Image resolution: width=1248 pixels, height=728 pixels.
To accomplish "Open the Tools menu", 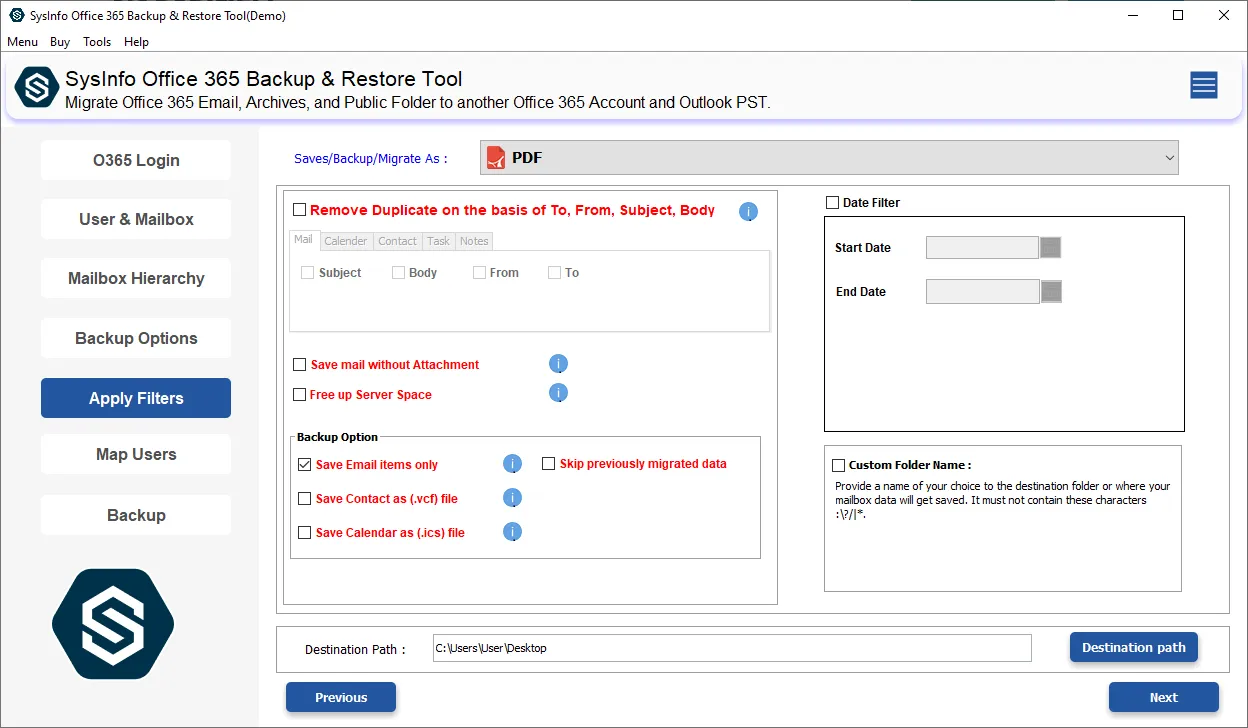I will 97,42.
